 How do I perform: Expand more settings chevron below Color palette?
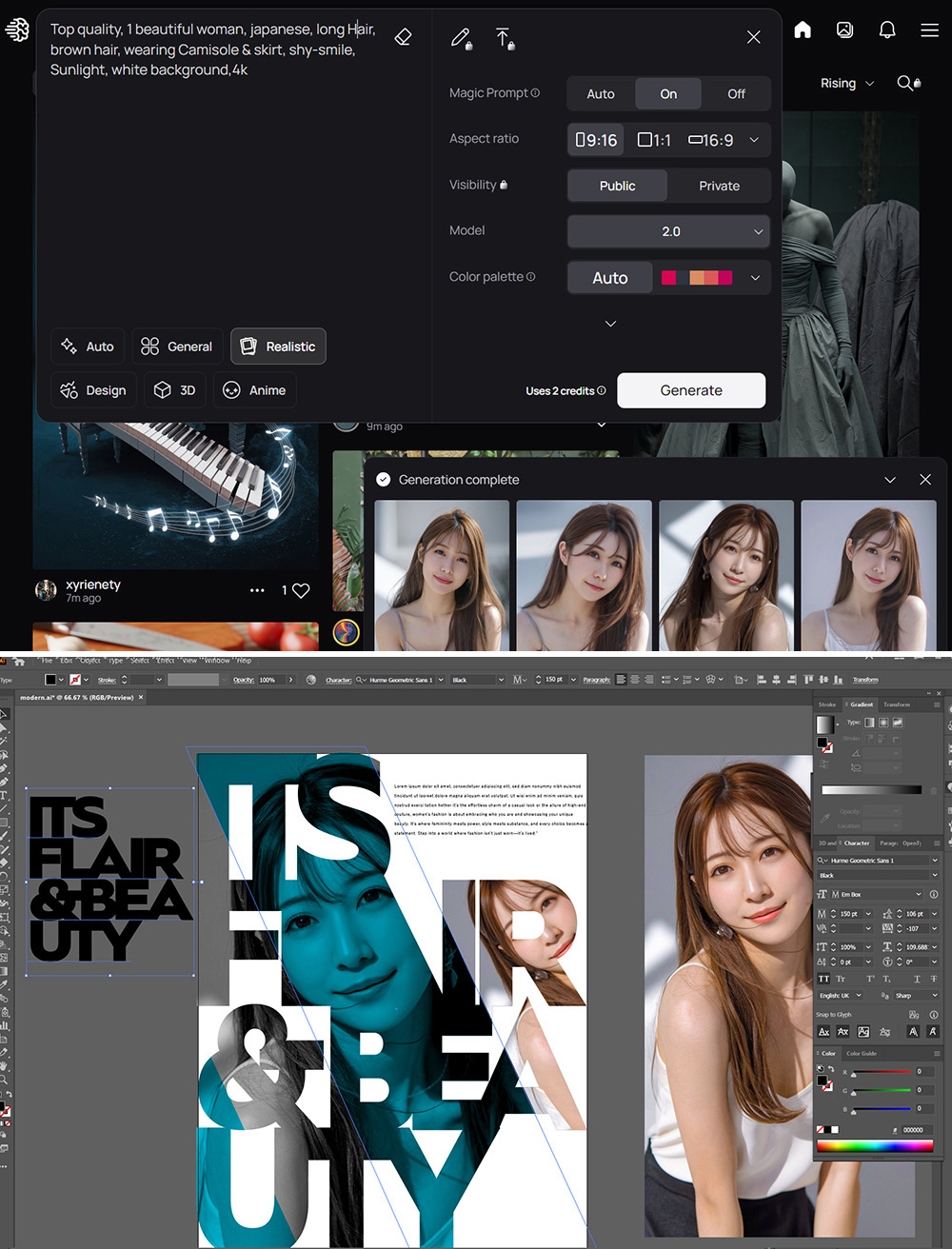610,324
